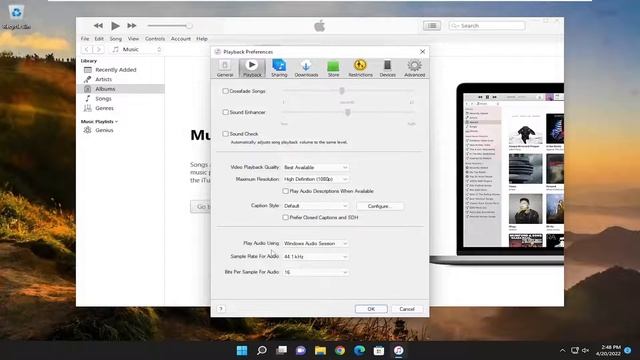This screenshot has width=640, height=360.
Task: Open the Downloads preferences tab
Action: click(306, 68)
